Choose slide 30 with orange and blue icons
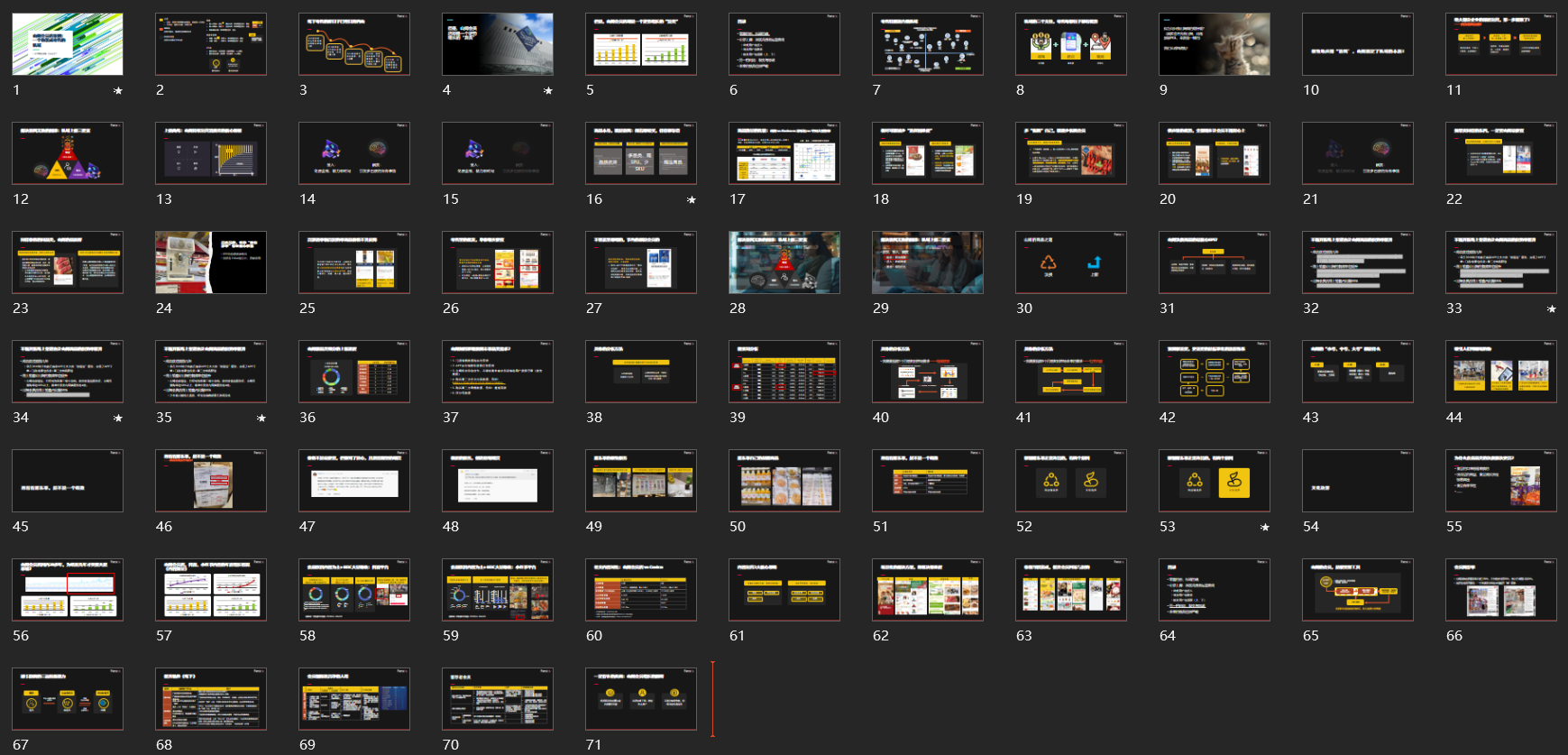This screenshot has height=755, width=1568. pos(1071,262)
